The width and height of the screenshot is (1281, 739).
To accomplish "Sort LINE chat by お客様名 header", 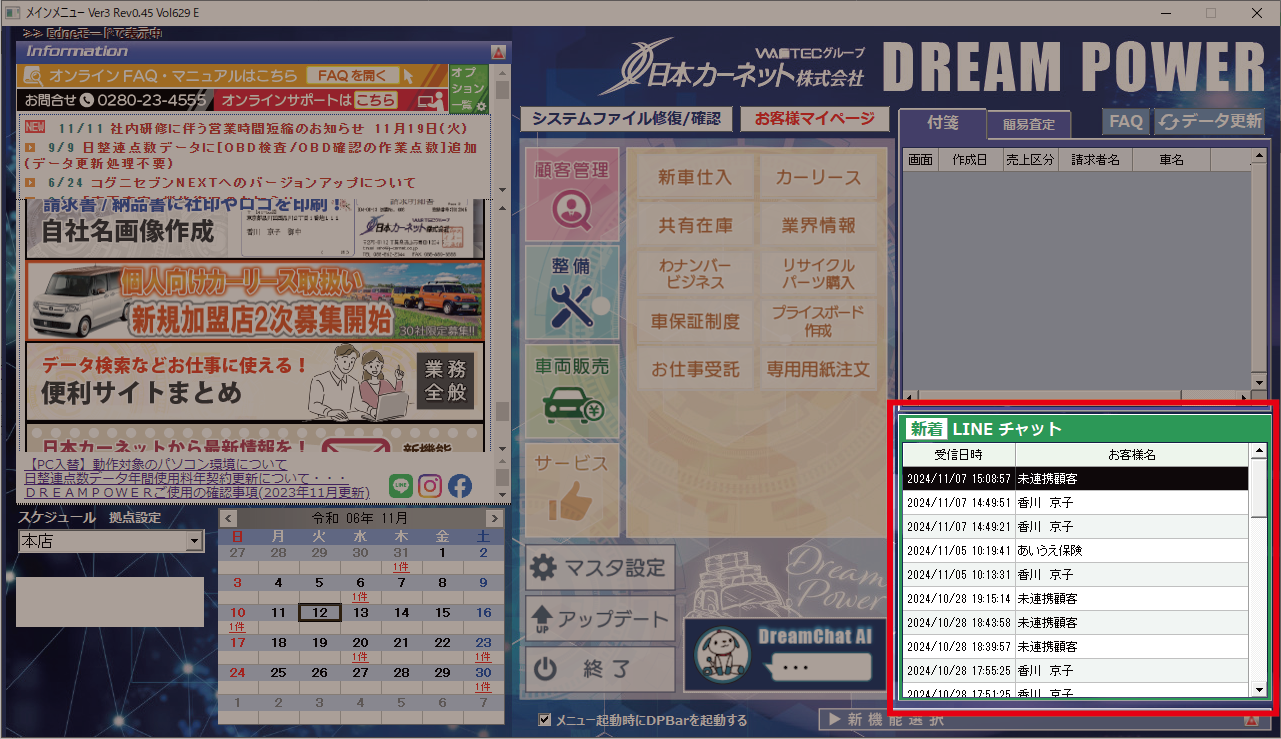I will [1132, 455].
